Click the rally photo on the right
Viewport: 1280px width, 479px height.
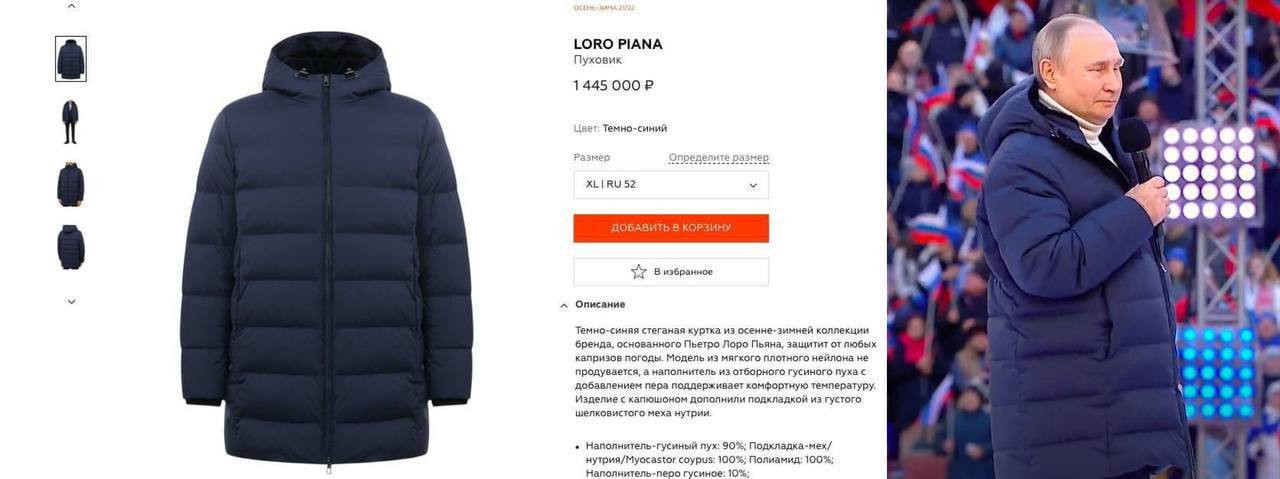coord(1083,240)
